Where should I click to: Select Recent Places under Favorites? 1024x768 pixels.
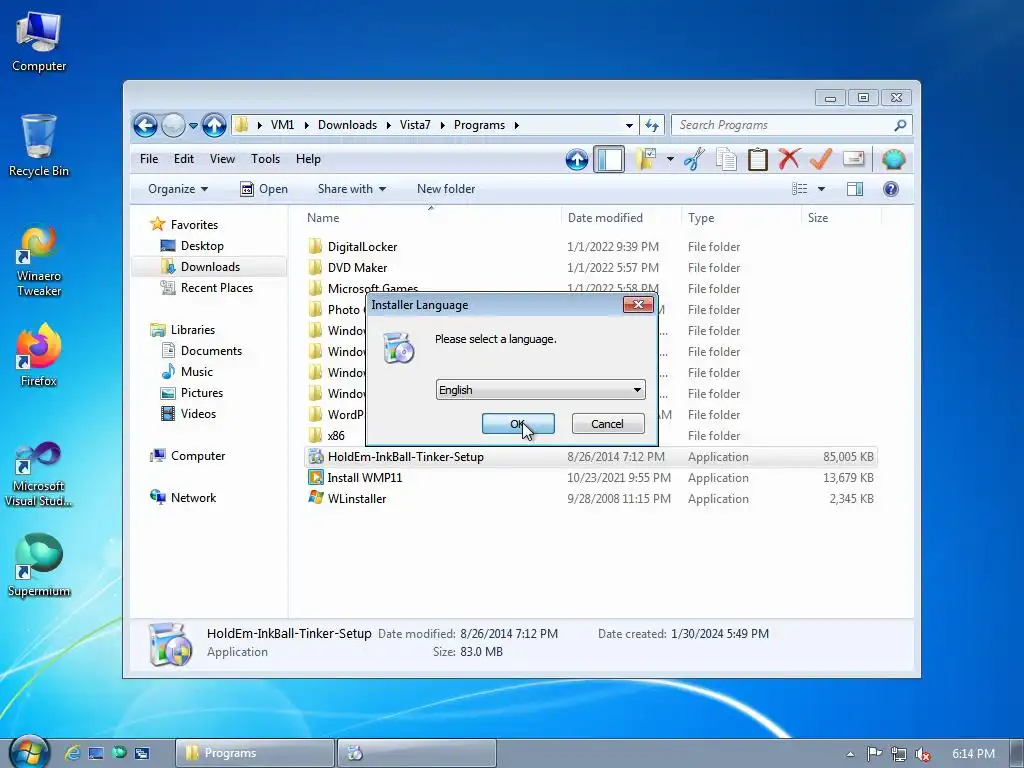pyautogui.click(x=216, y=287)
